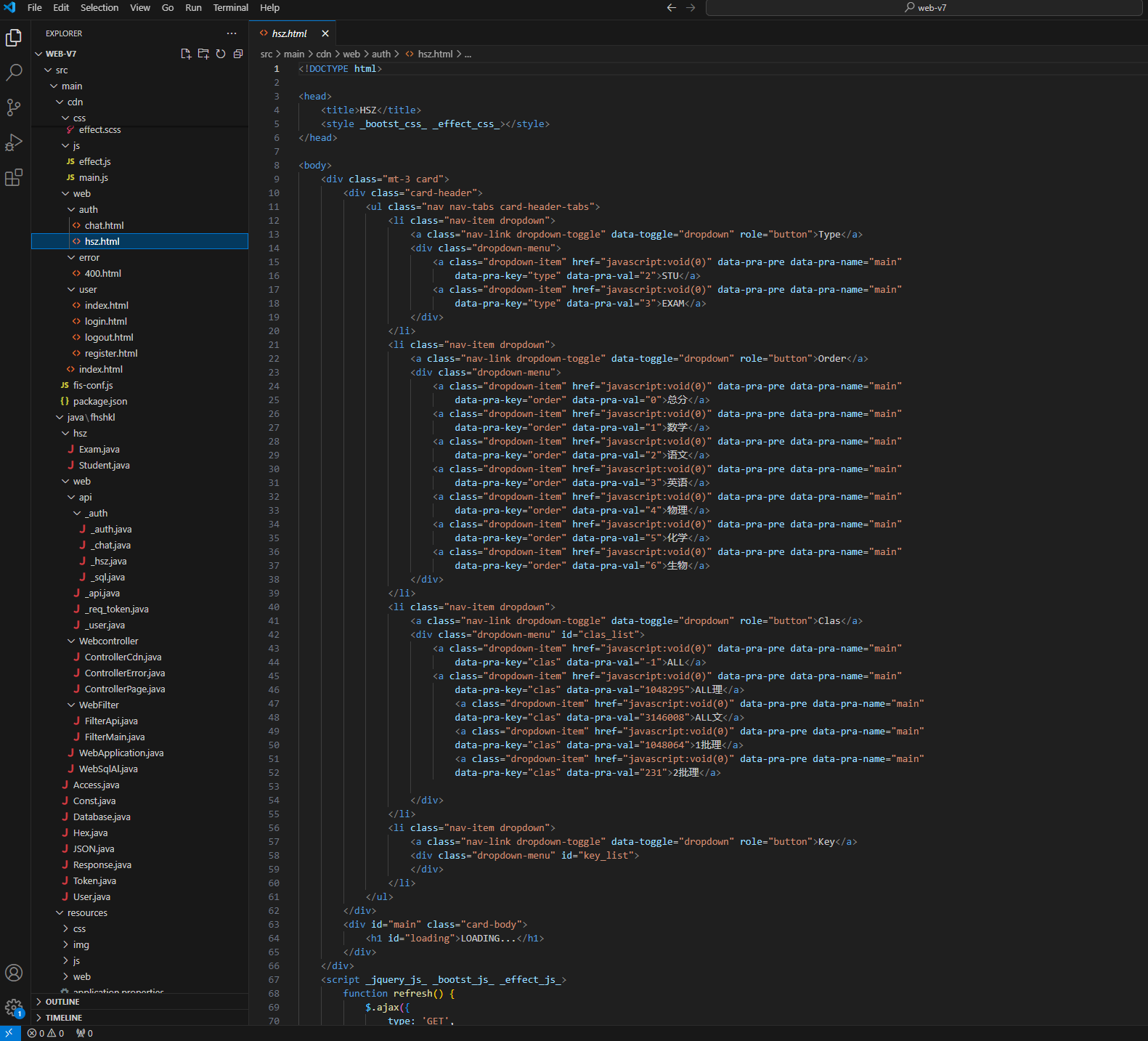Image resolution: width=1148 pixels, height=1041 pixels.
Task: Open the View menu
Action: 140,7
